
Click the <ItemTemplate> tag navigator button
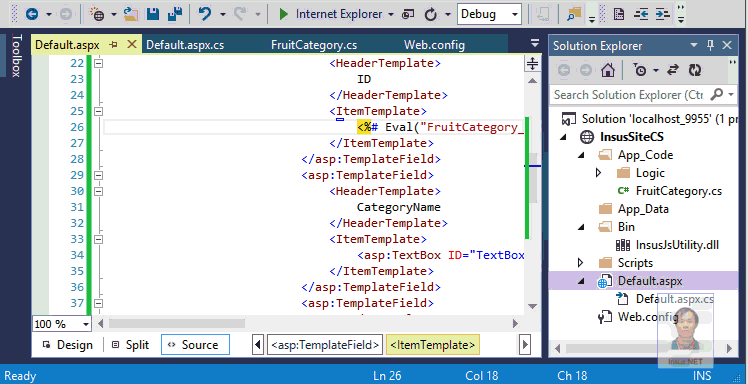[x=433, y=344]
